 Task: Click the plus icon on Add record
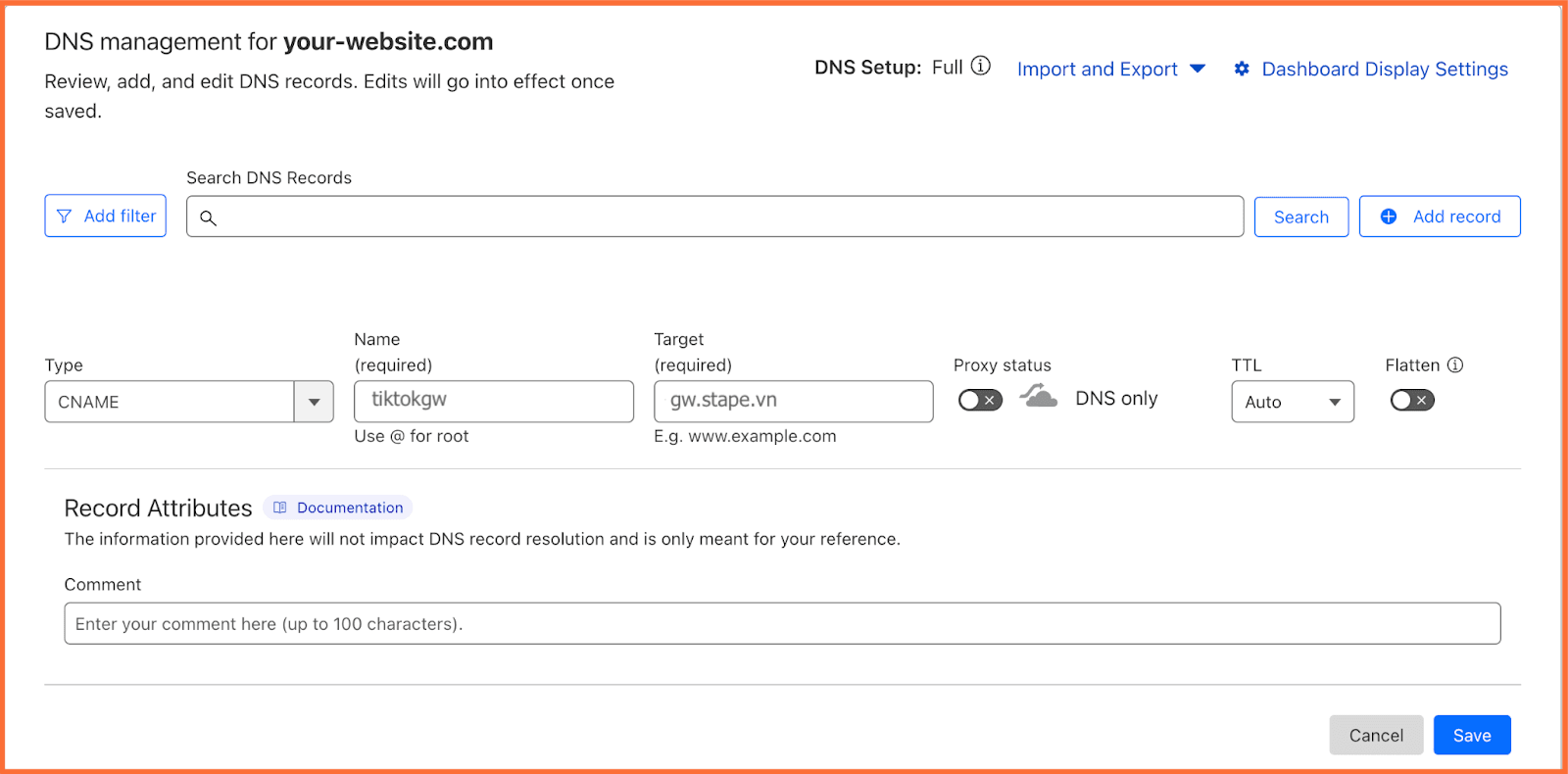(x=1389, y=217)
